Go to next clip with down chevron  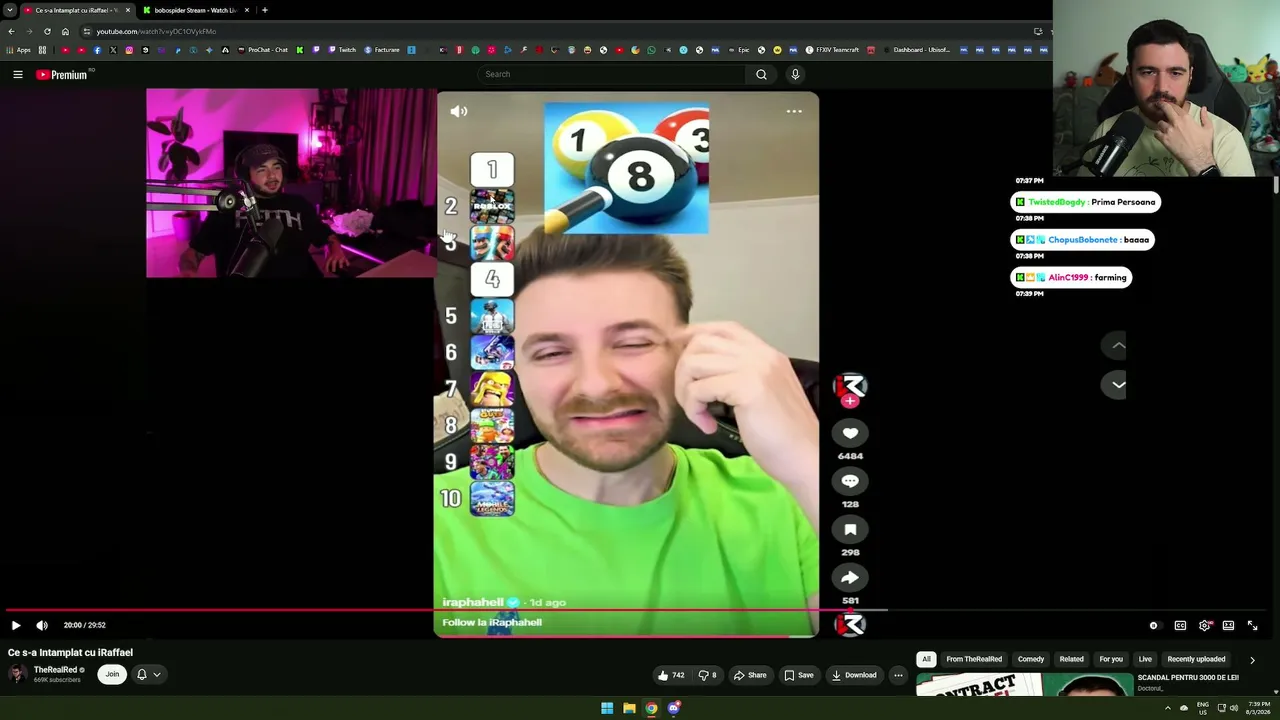pyautogui.click(x=1119, y=384)
